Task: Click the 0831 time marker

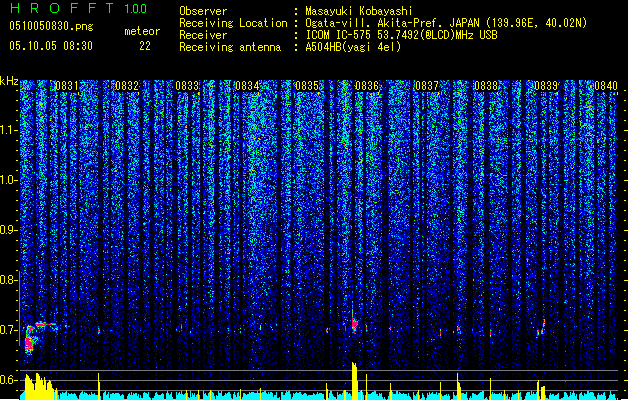Action: (x=67, y=86)
